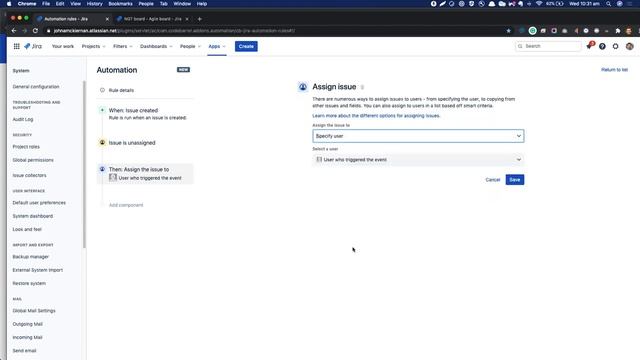Open Issue collectors in the sidebar
Screen dimensions: 640x360
pos(29,176)
